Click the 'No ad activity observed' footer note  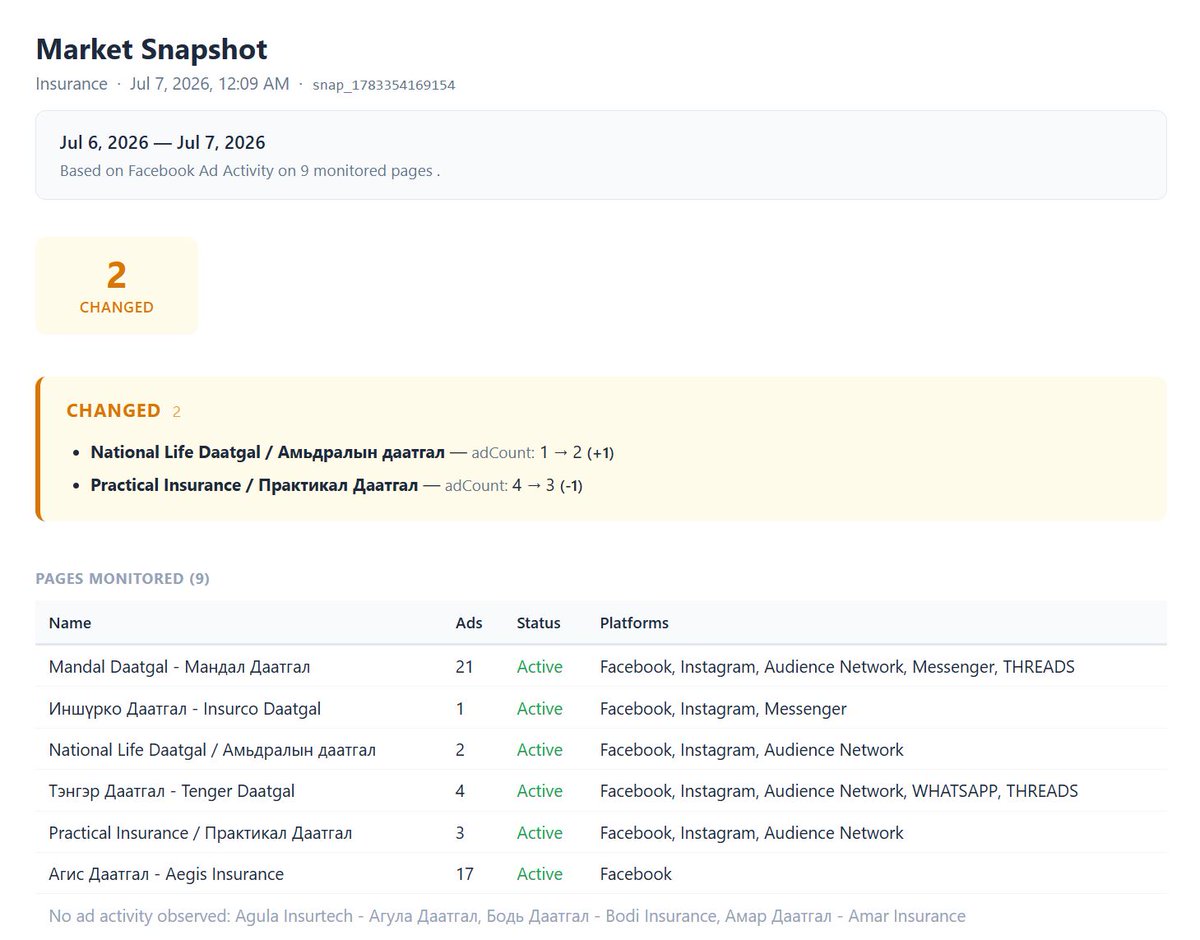(x=507, y=916)
